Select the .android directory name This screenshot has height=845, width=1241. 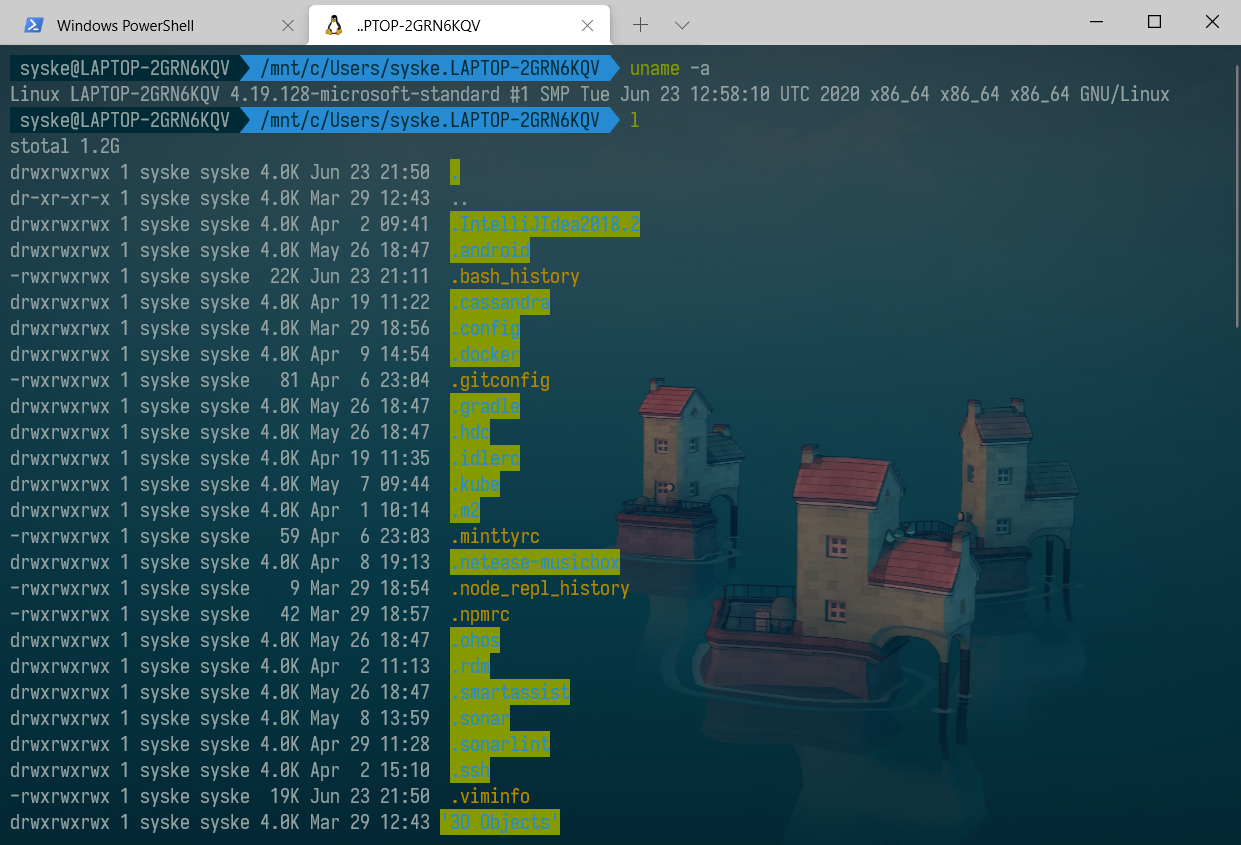[489, 250]
